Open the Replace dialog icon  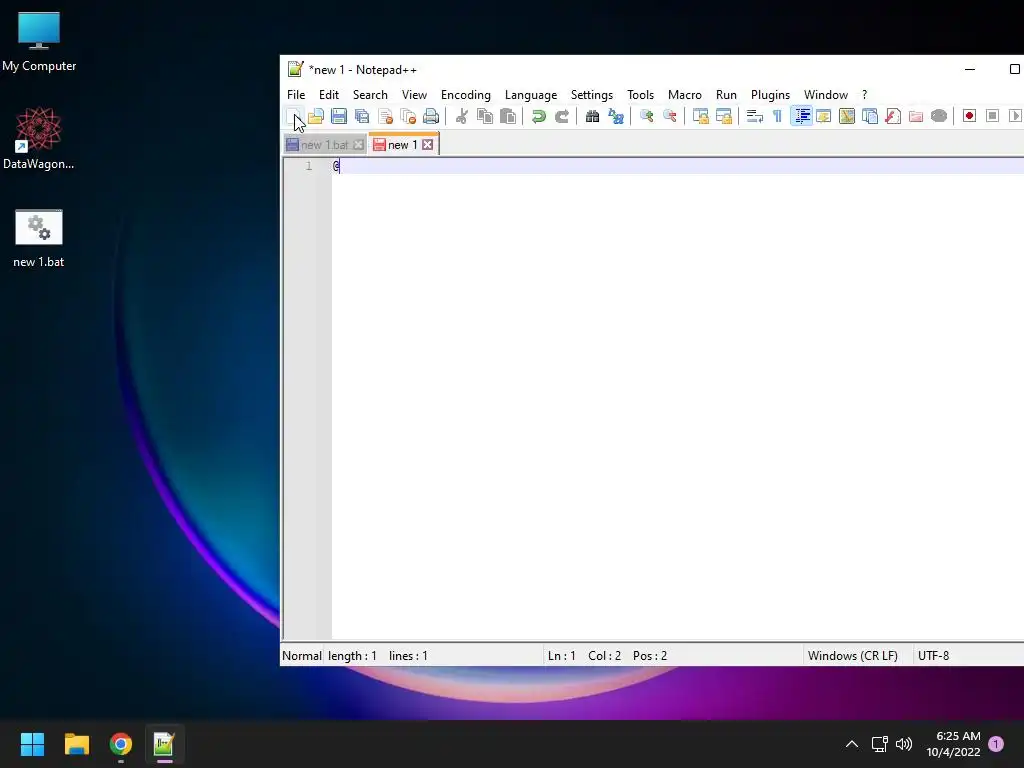615,116
